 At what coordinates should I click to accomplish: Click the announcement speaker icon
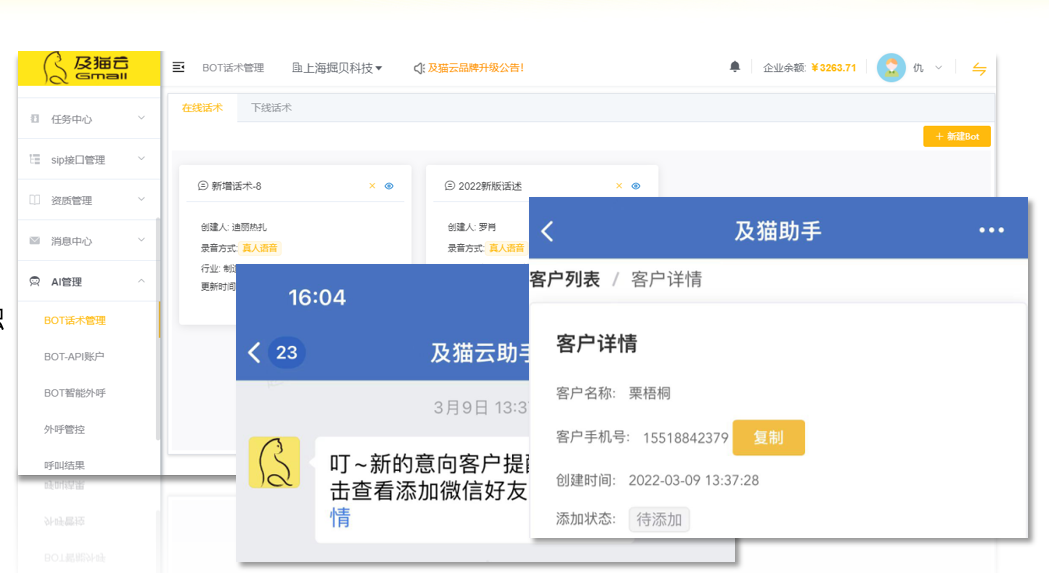419,68
